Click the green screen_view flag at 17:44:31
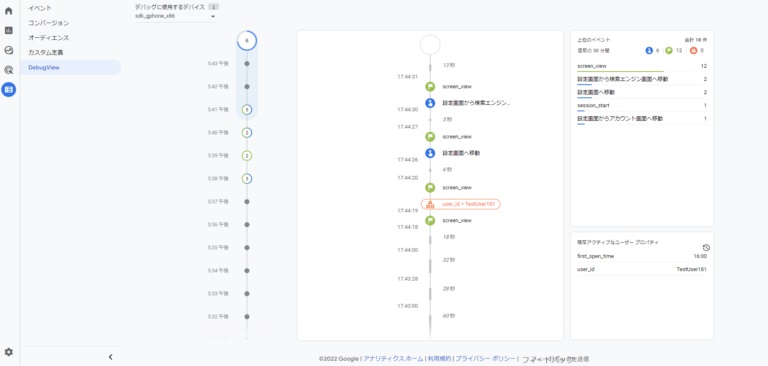 (430, 87)
